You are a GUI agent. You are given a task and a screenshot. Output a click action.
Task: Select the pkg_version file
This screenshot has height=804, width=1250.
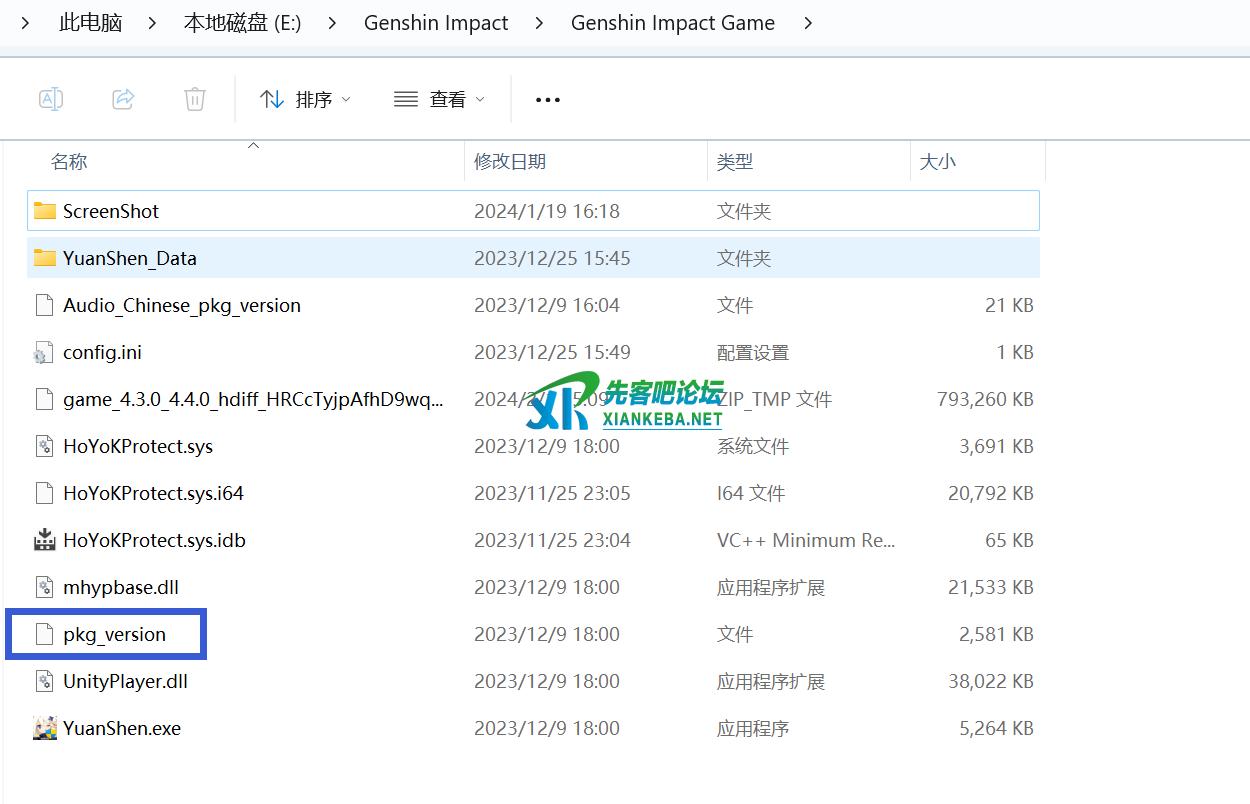click(114, 634)
